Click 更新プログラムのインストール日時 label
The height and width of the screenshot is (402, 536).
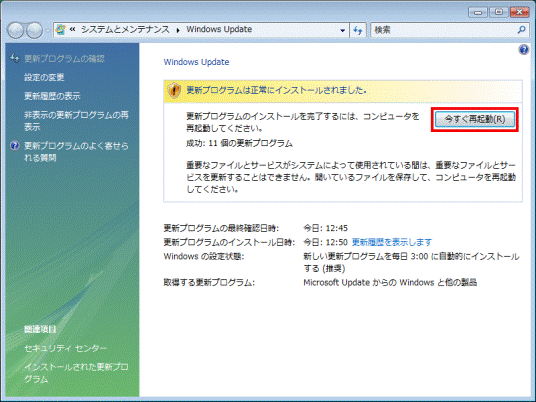tap(229, 242)
